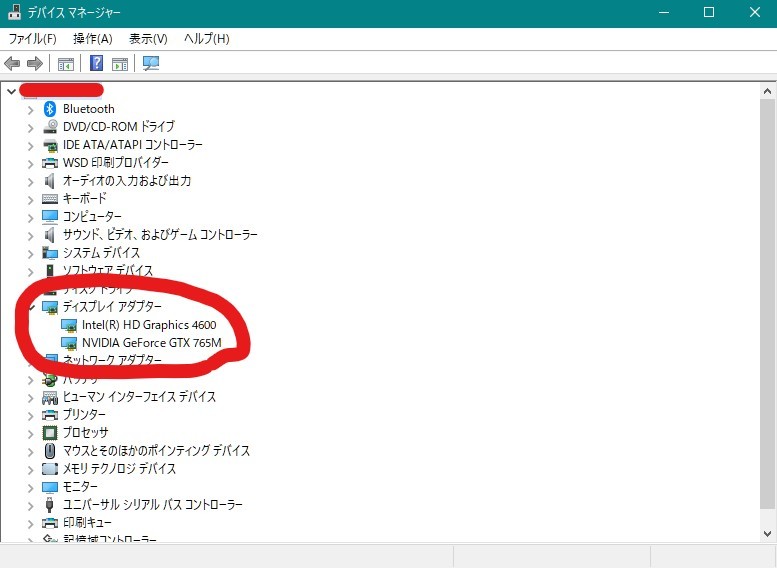Select the メモリ テクノロジ デバイス label

(x=119, y=468)
